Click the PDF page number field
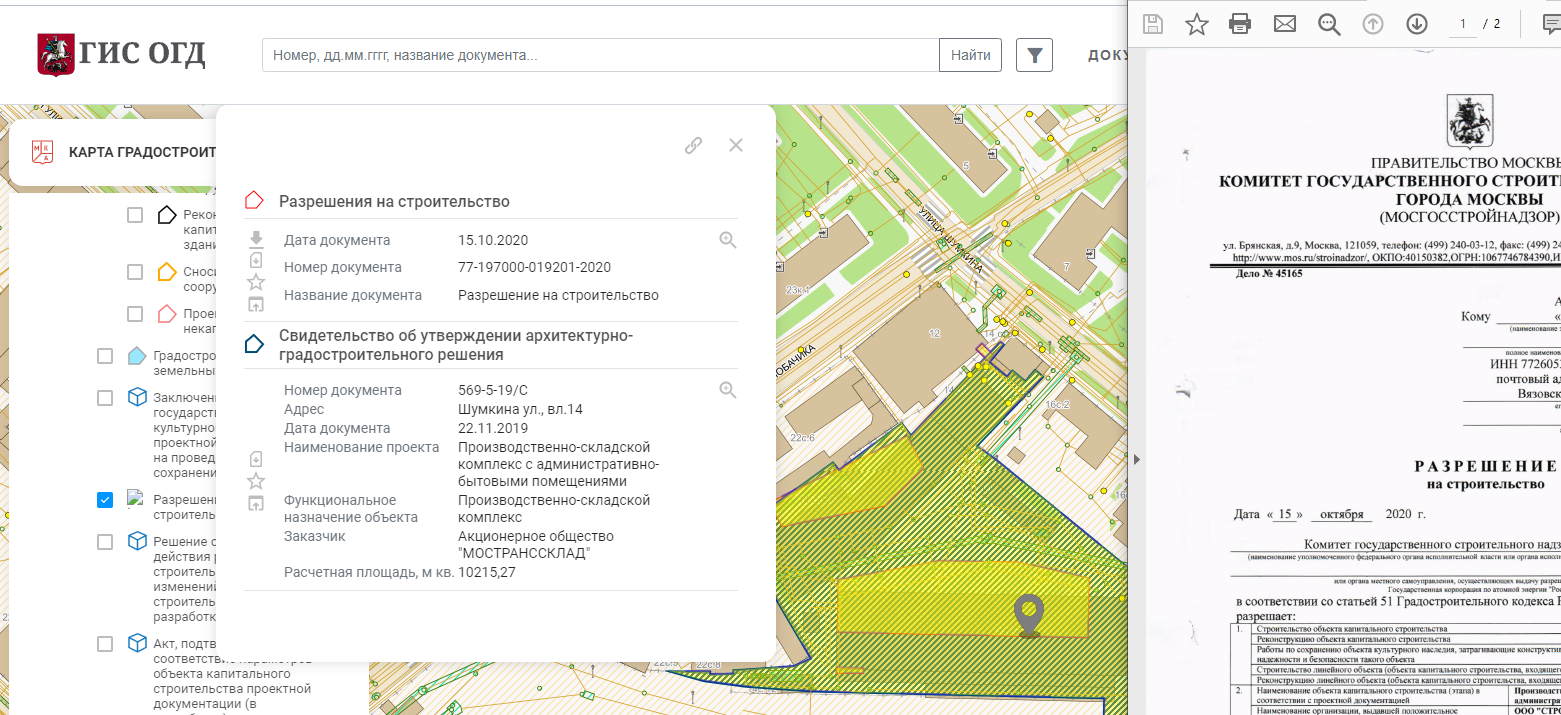This screenshot has height=715, width=1561. (x=1463, y=24)
